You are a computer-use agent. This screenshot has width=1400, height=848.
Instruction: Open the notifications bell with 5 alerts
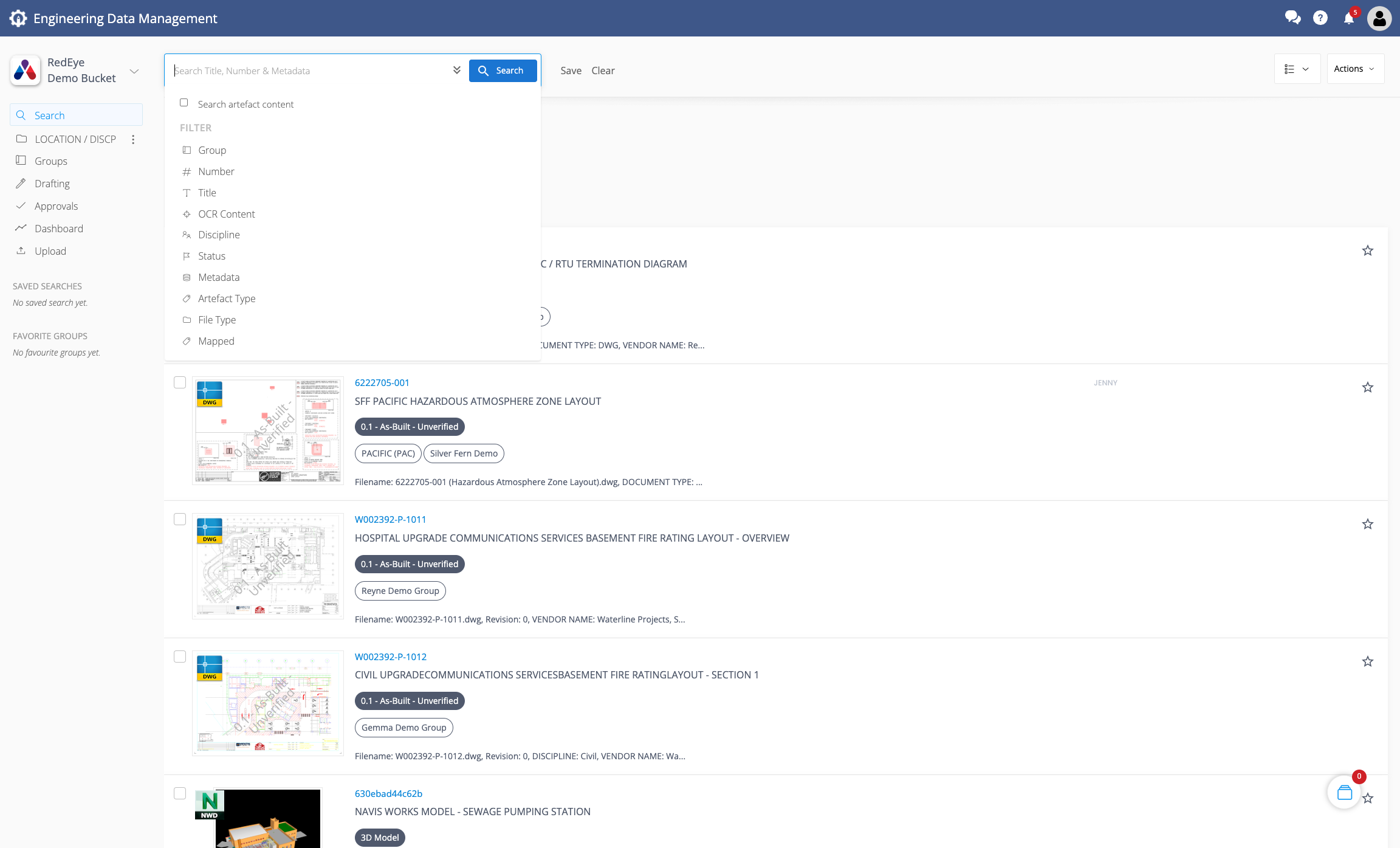coord(1348,18)
